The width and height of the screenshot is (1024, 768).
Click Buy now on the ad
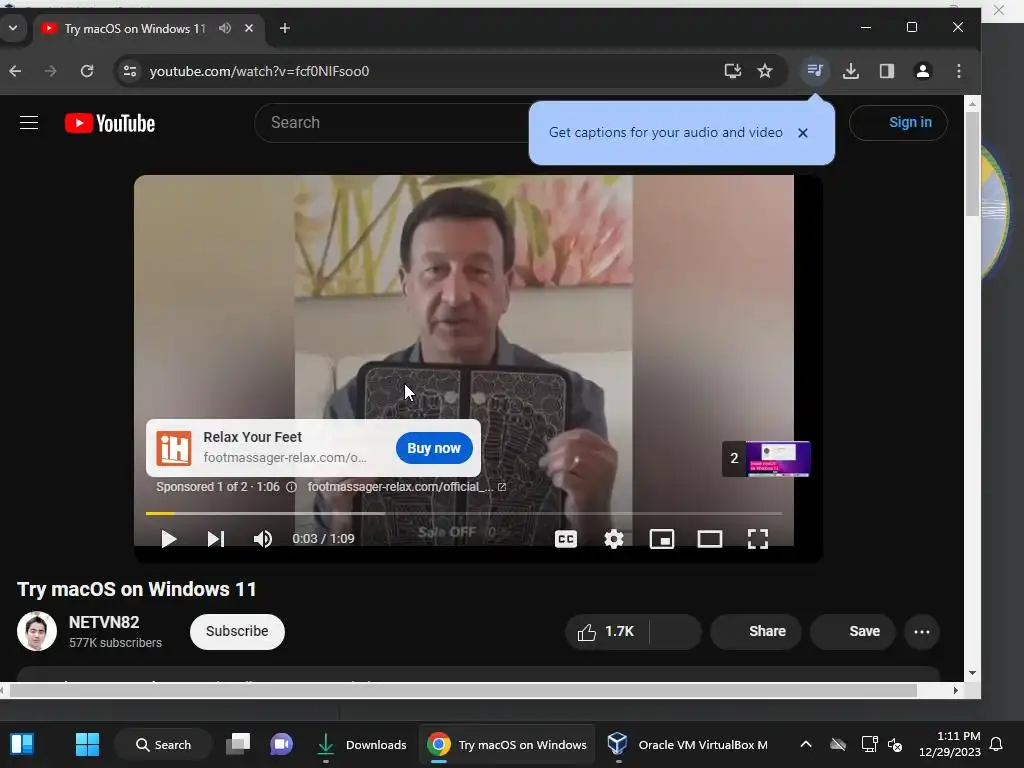click(x=434, y=448)
